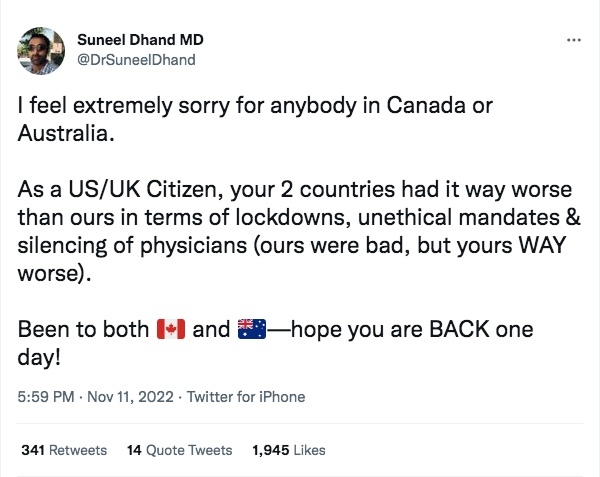
Task: Click the capitalized word BACK
Action: pyautogui.click(x=454, y=328)
